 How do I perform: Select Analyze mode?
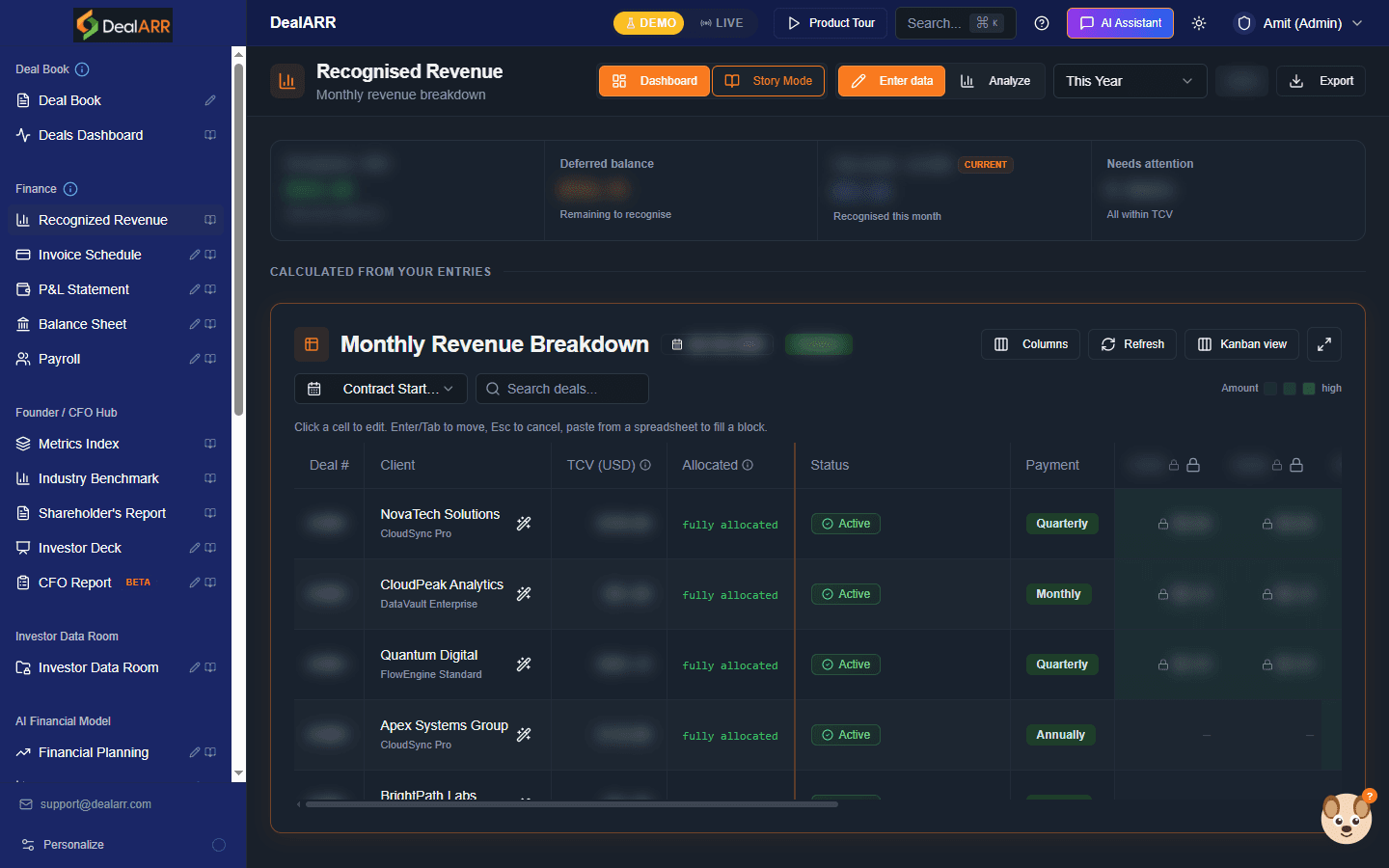995,81
